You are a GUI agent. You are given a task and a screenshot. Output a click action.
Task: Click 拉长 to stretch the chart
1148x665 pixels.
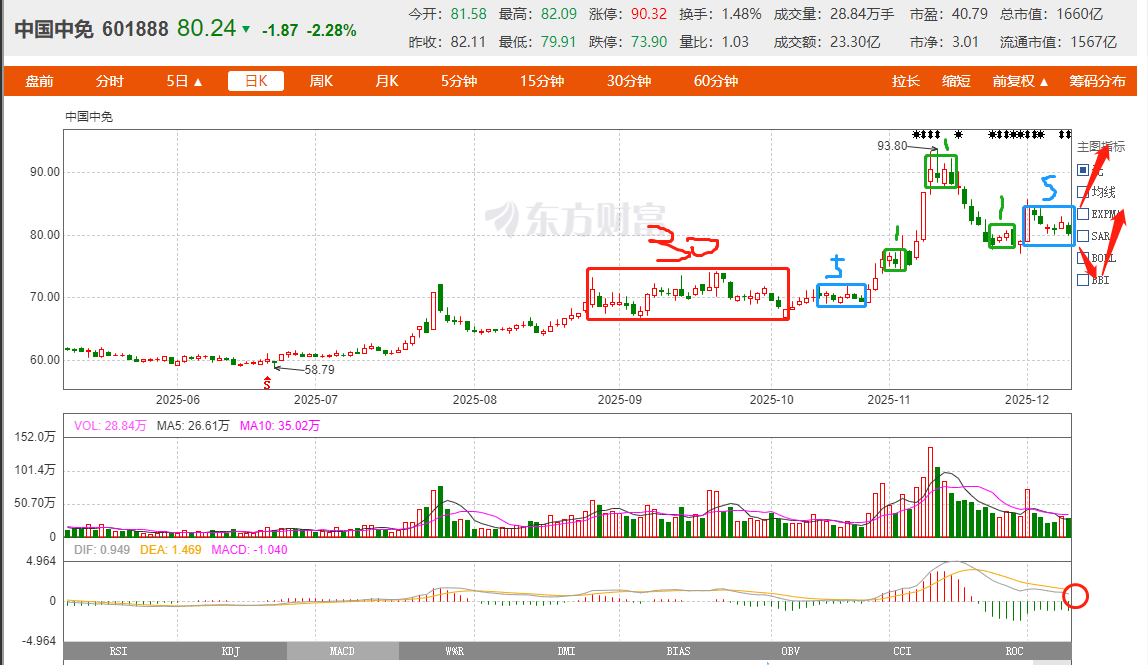coord(906,81)
